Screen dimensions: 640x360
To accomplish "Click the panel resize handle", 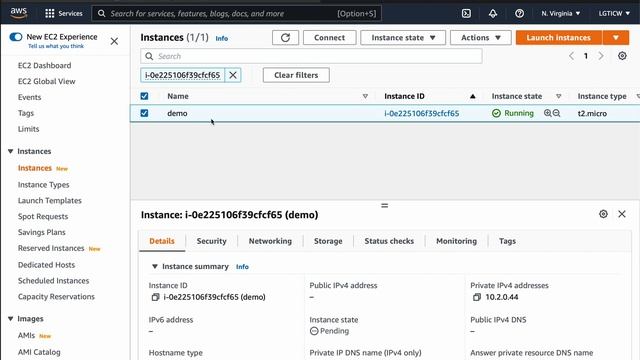I will 384,205.
